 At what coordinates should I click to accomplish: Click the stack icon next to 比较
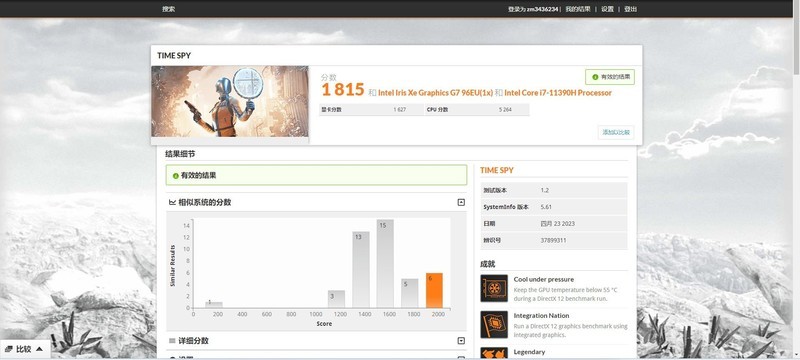(9, 349)
